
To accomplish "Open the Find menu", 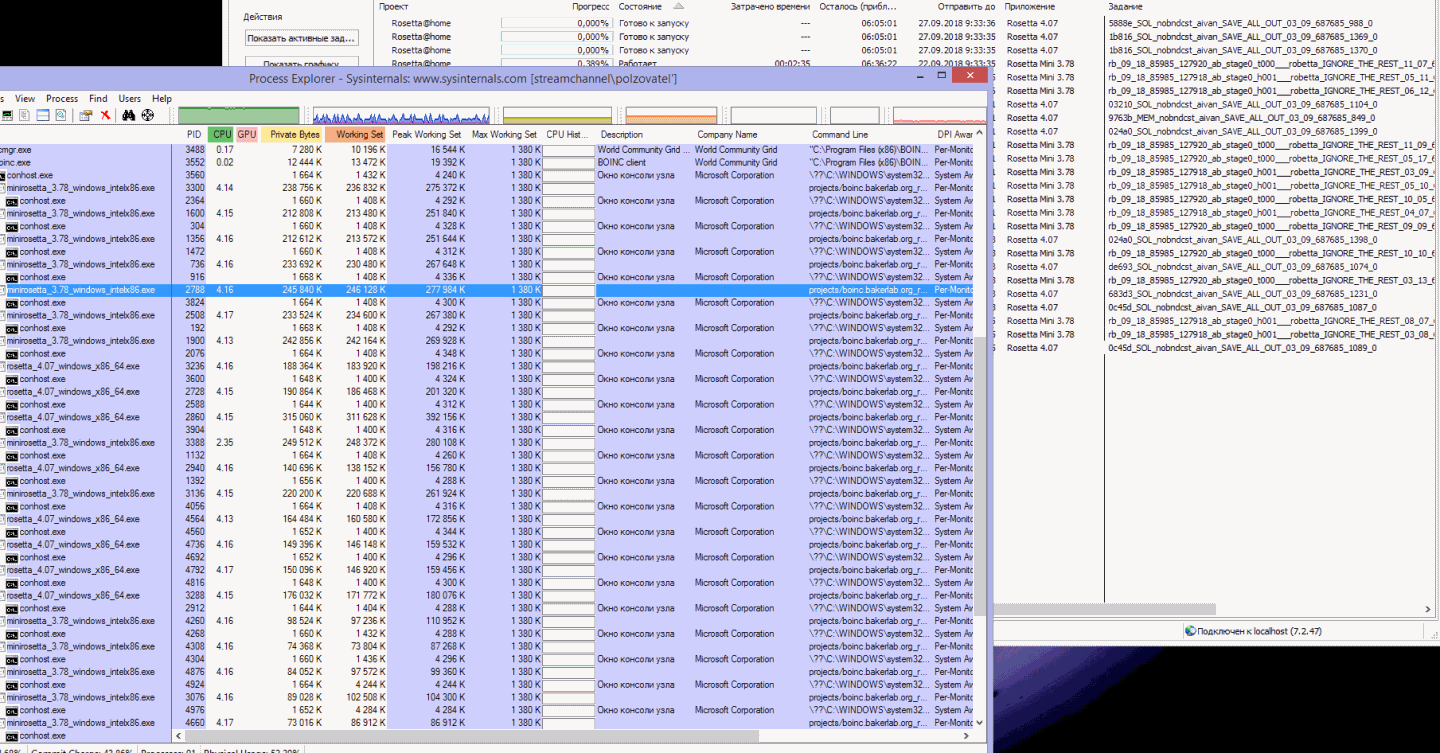I will 98,99.
